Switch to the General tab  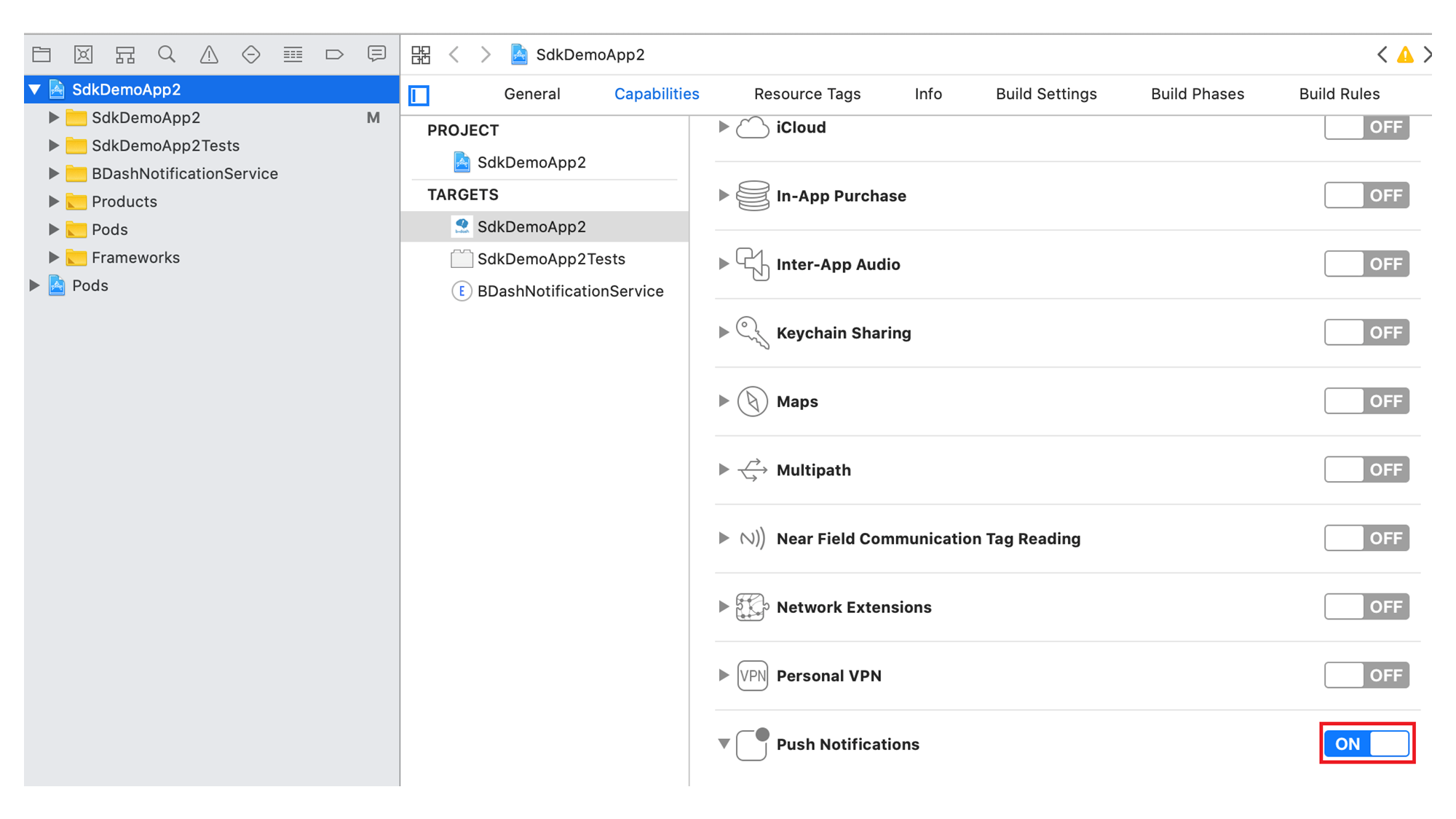pos(532,94)
